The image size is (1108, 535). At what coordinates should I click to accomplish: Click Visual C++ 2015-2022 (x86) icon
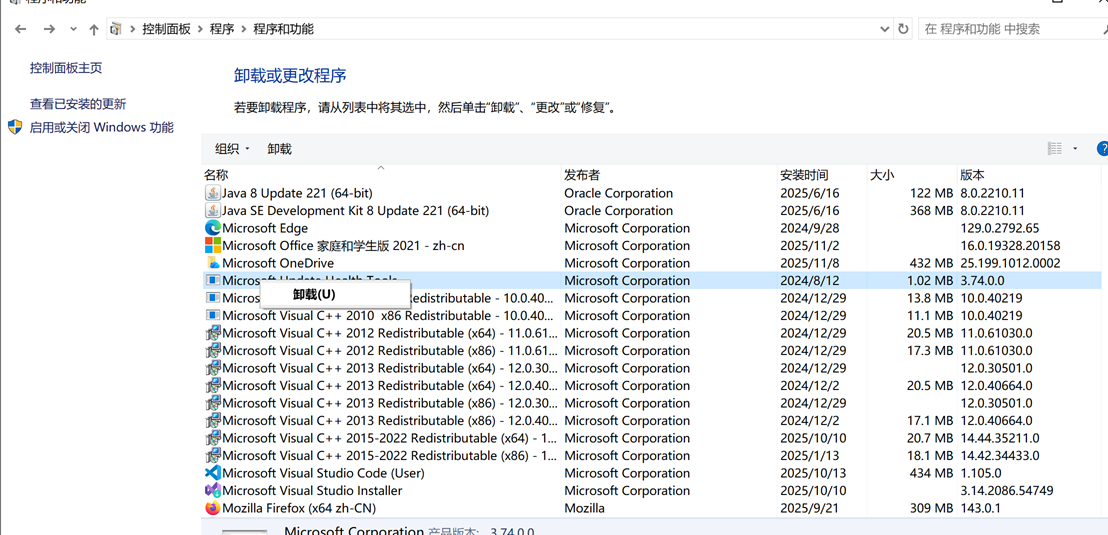point(213,455)
